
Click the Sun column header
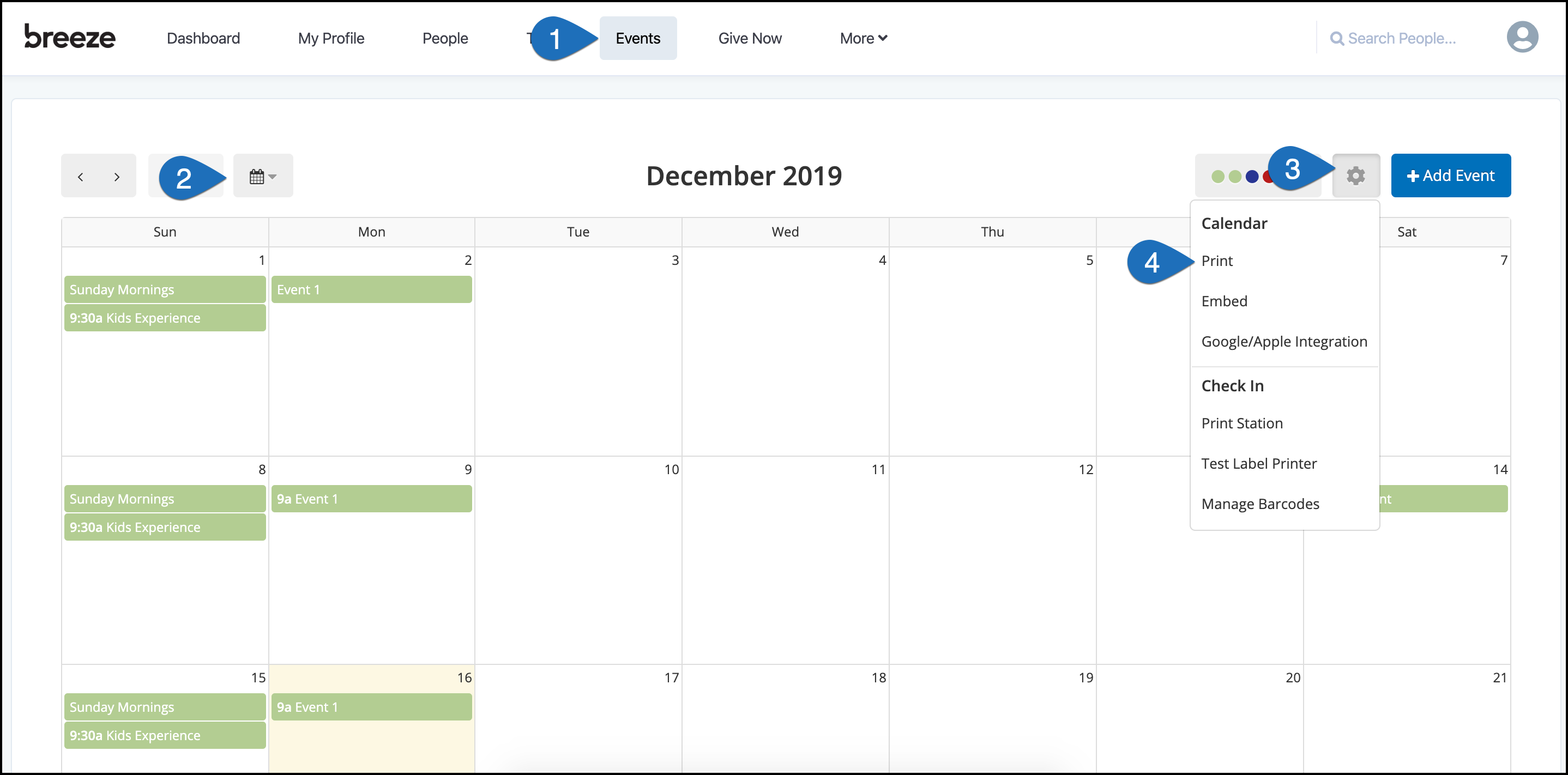pyautogui.click(x=165, y=232)
